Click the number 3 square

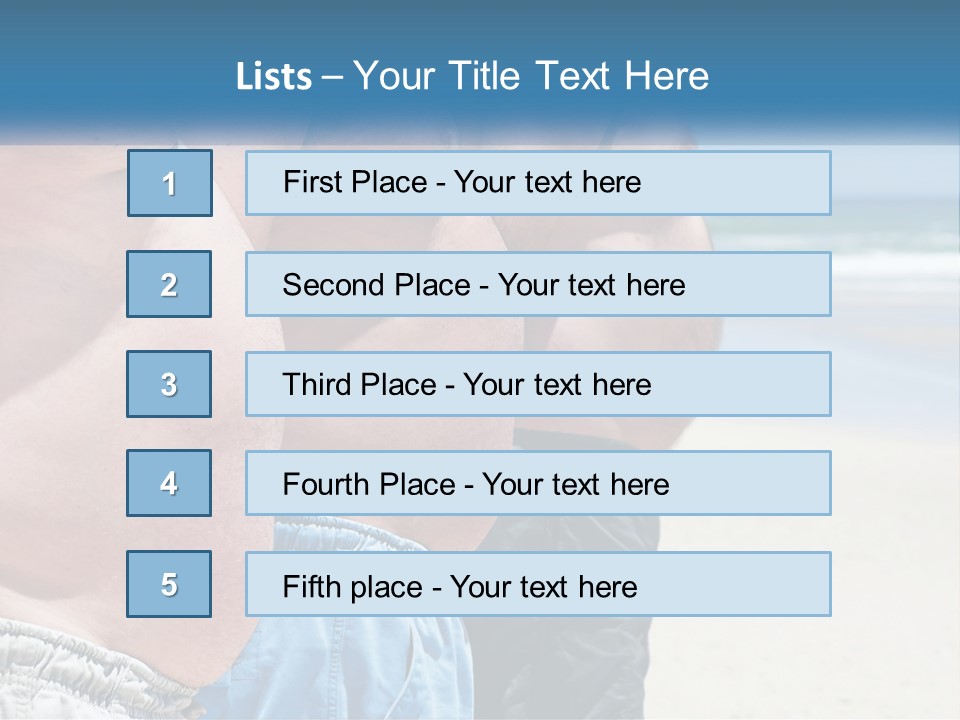169,384
